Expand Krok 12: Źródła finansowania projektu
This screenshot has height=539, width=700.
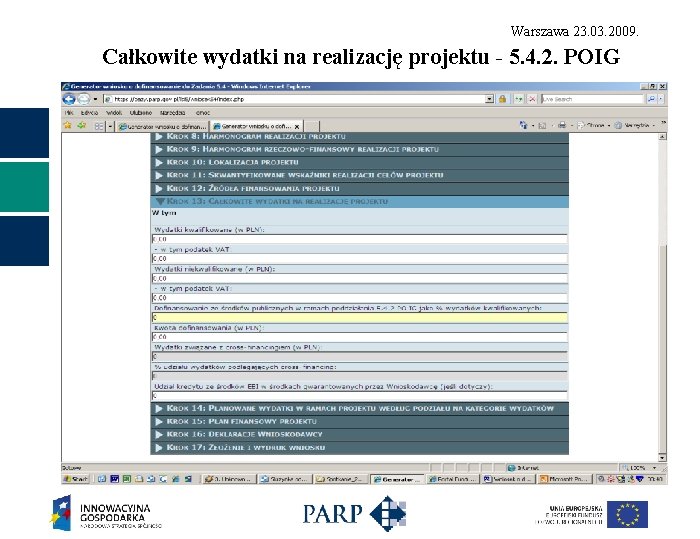pyautogui.click(x=360, y=188)
